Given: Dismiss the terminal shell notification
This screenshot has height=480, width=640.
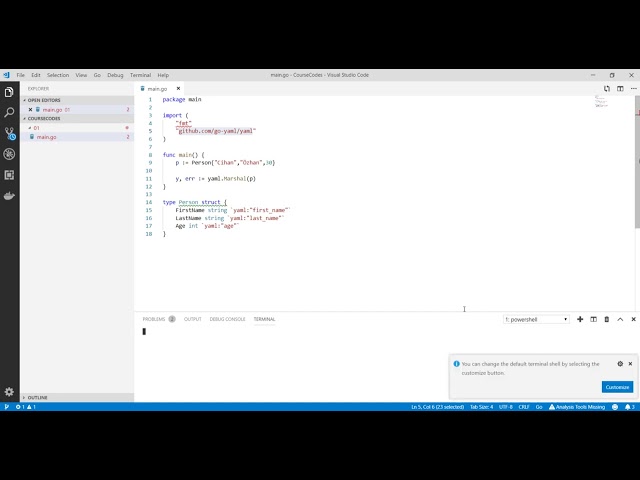Looking at the screenshot, I should click(x=630, y=364).
